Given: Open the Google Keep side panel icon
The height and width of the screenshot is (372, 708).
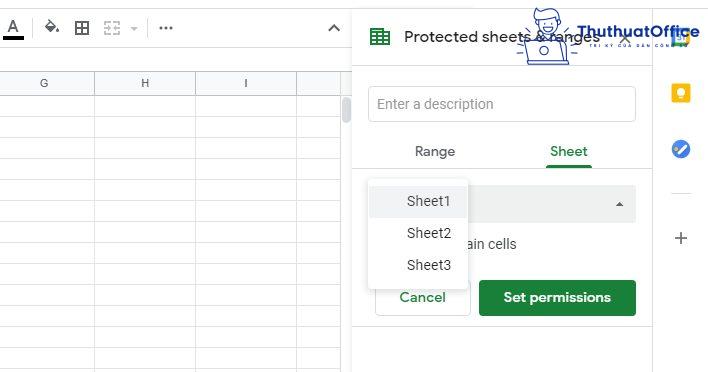Looking at the screenshot, I should tap(681, 93).
